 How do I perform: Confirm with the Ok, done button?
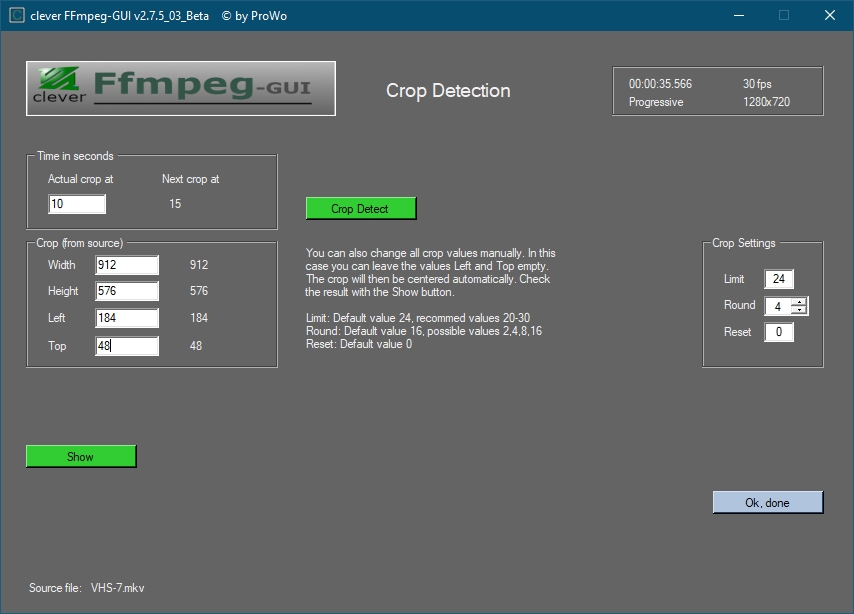(768, 502)
